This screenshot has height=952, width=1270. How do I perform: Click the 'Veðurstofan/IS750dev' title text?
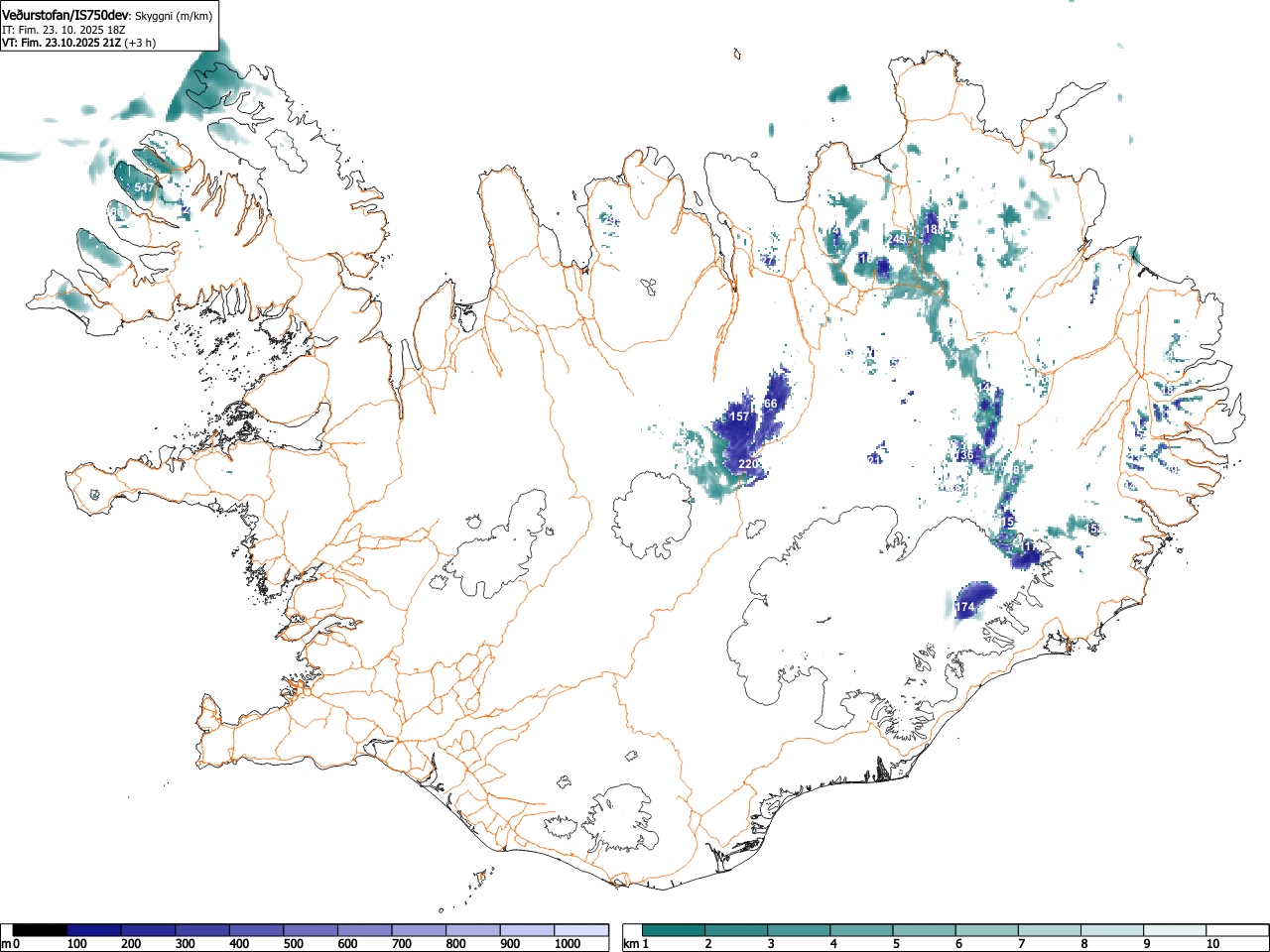click(65, 15)
